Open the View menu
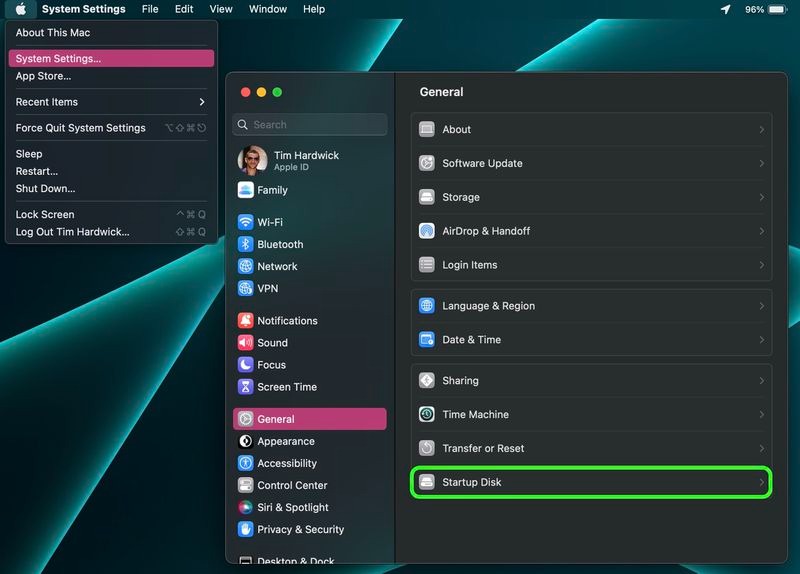 tap(221, 9)
